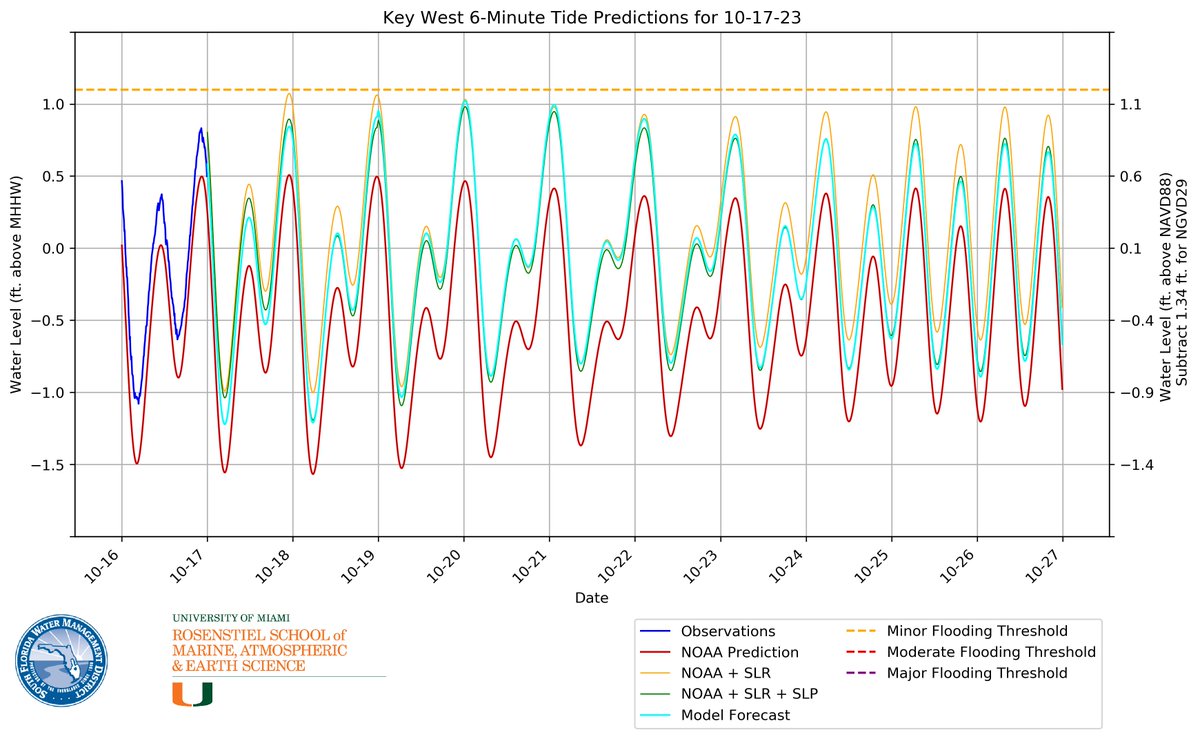
Task: Select the Model Forecast cyan line marker
Action: pos(654,715)
